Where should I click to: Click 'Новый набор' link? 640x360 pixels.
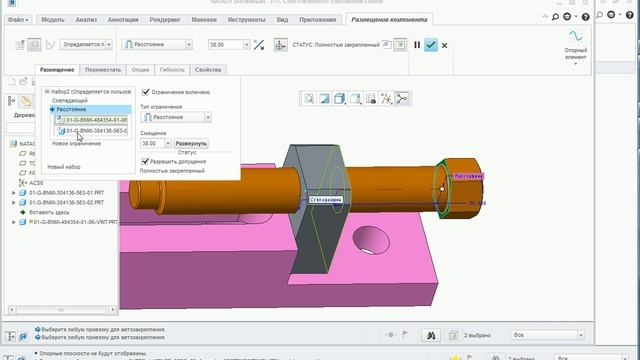[64, 167]
